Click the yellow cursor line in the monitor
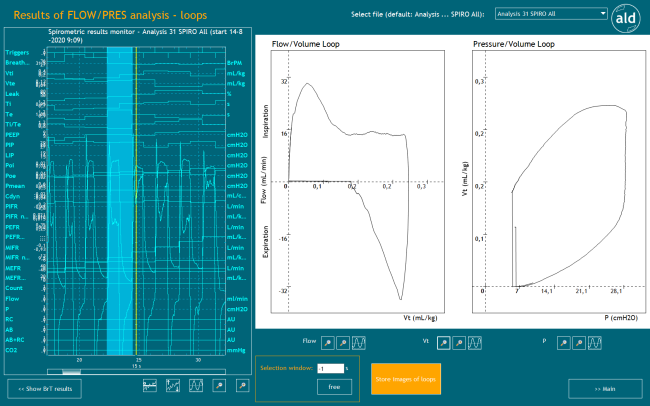The width and height of the screenshot is (650, 406). (x=135, y=200)
